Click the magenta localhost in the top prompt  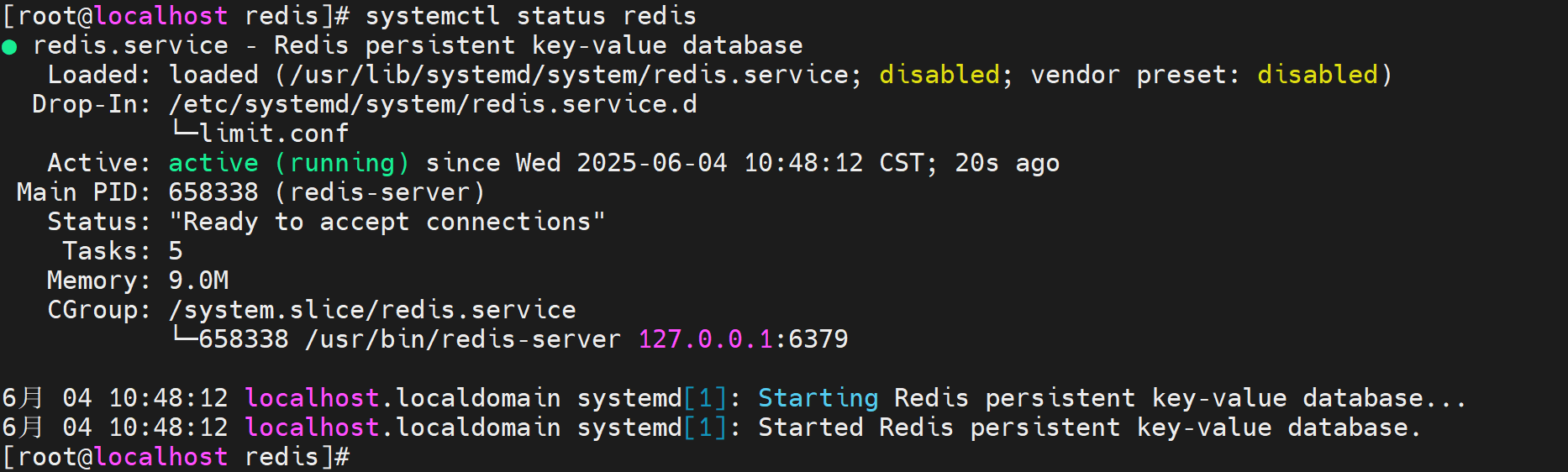tap(161, 16)
